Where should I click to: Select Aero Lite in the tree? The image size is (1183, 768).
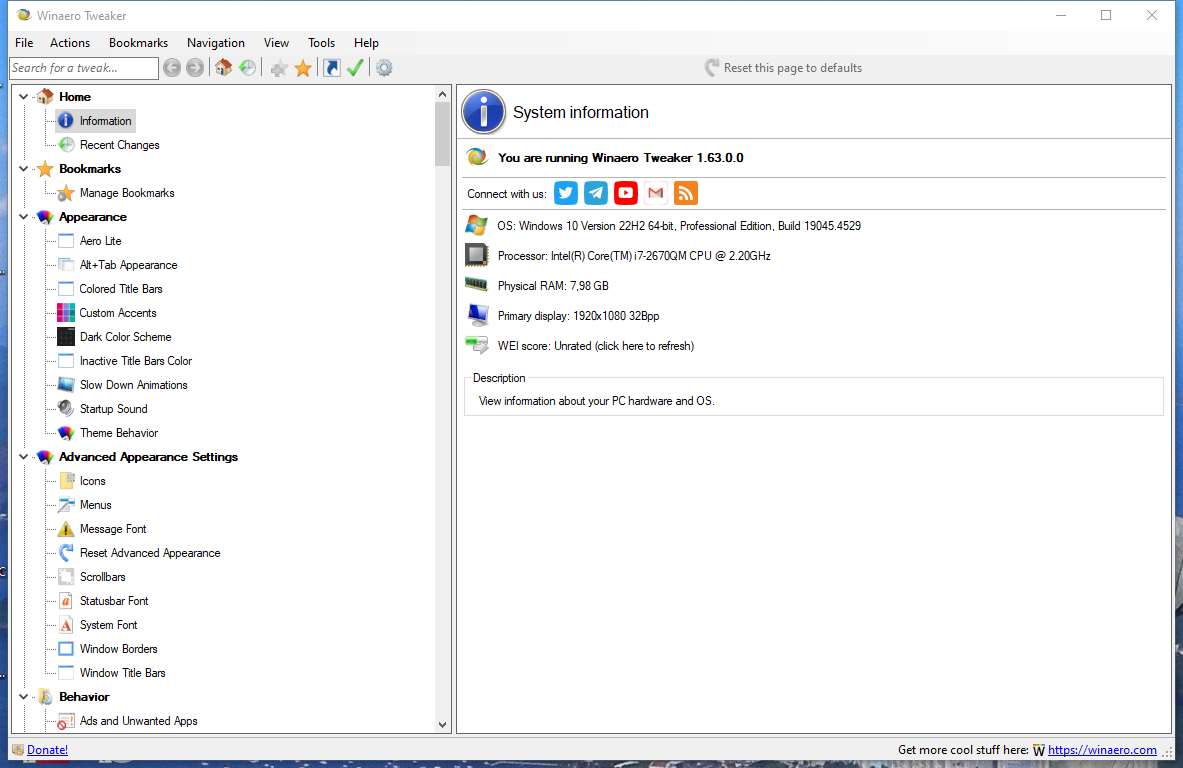point(100,241)
